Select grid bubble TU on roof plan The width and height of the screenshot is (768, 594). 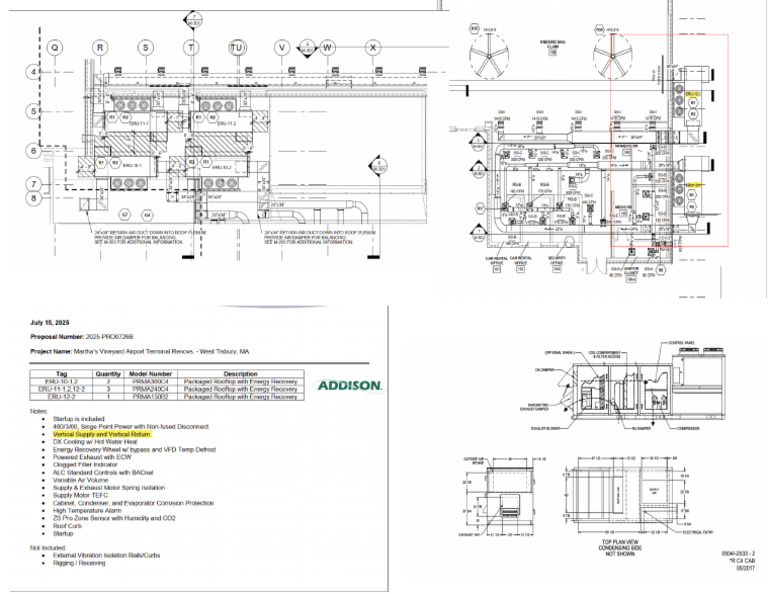(237, 48)
